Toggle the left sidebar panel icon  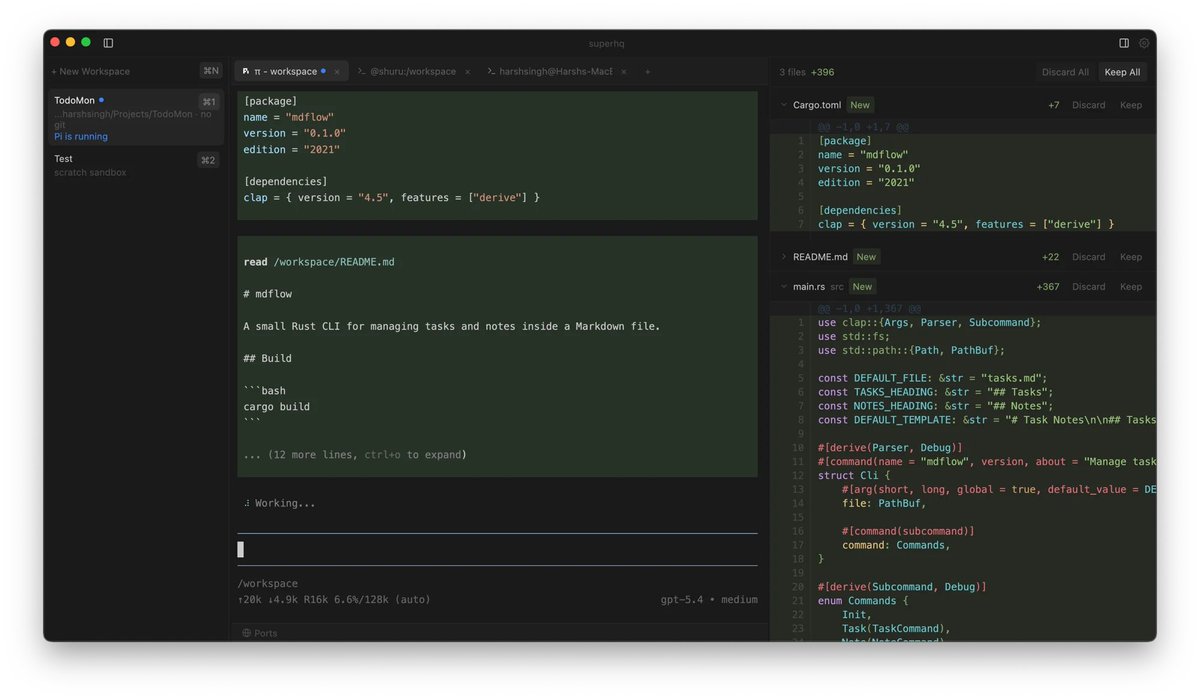(108, 43)
